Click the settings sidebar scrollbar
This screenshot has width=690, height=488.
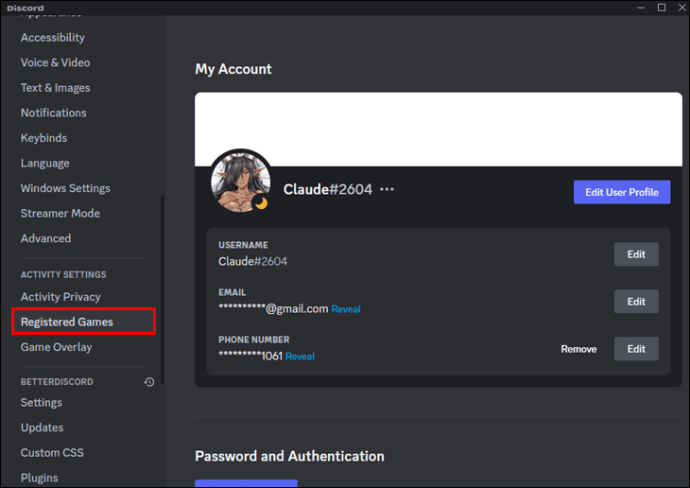click(162, 290)
